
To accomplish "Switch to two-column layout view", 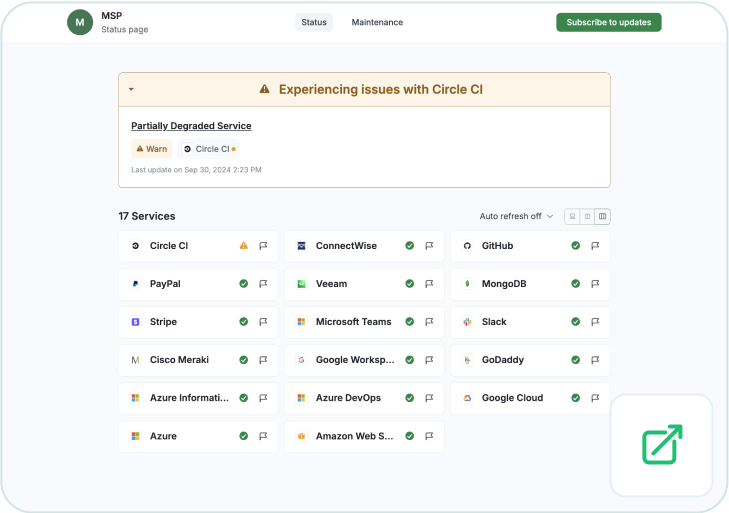I will click(x=587, y=216).
